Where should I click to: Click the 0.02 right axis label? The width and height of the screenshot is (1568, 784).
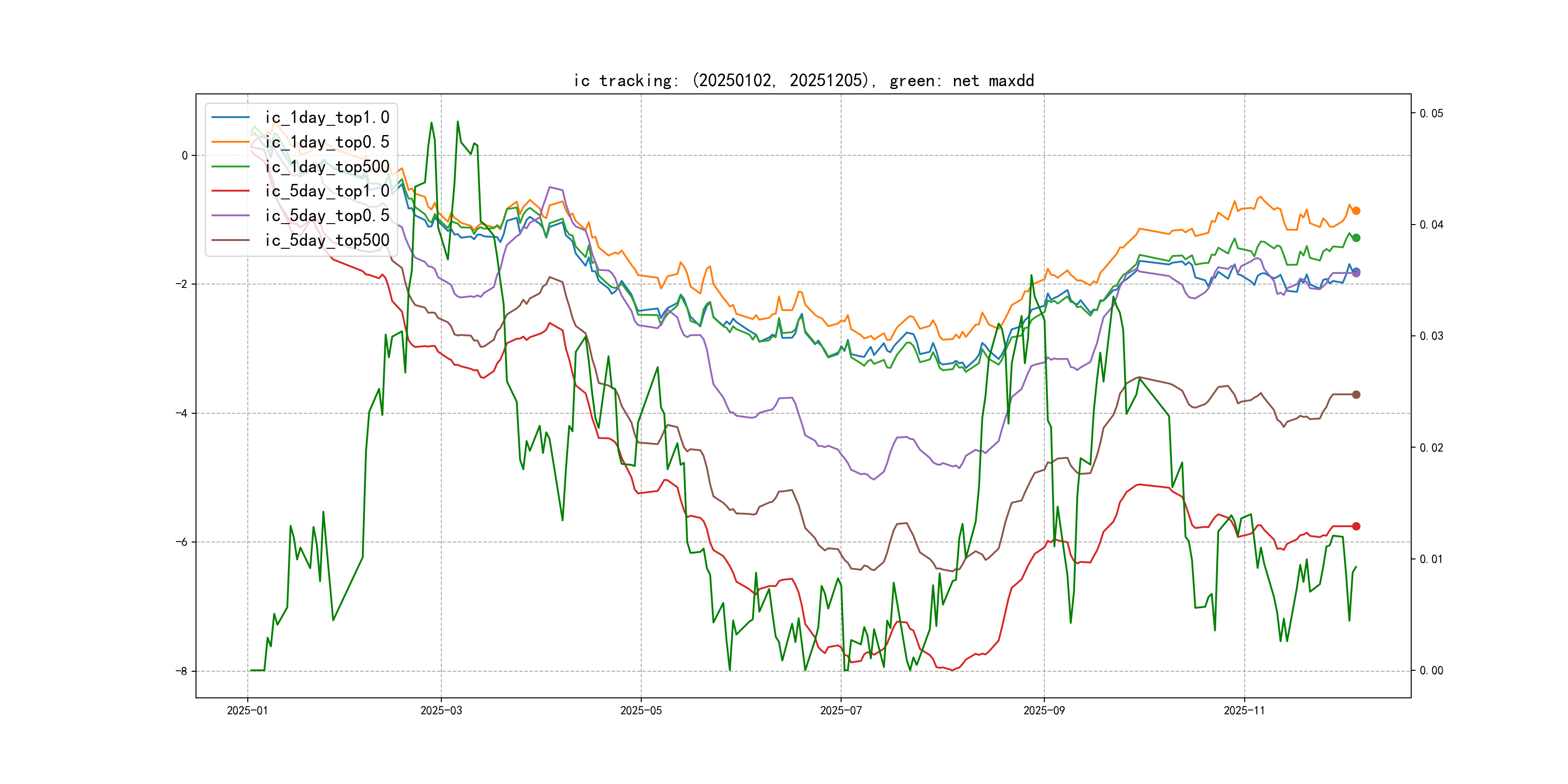[1431, 448]
